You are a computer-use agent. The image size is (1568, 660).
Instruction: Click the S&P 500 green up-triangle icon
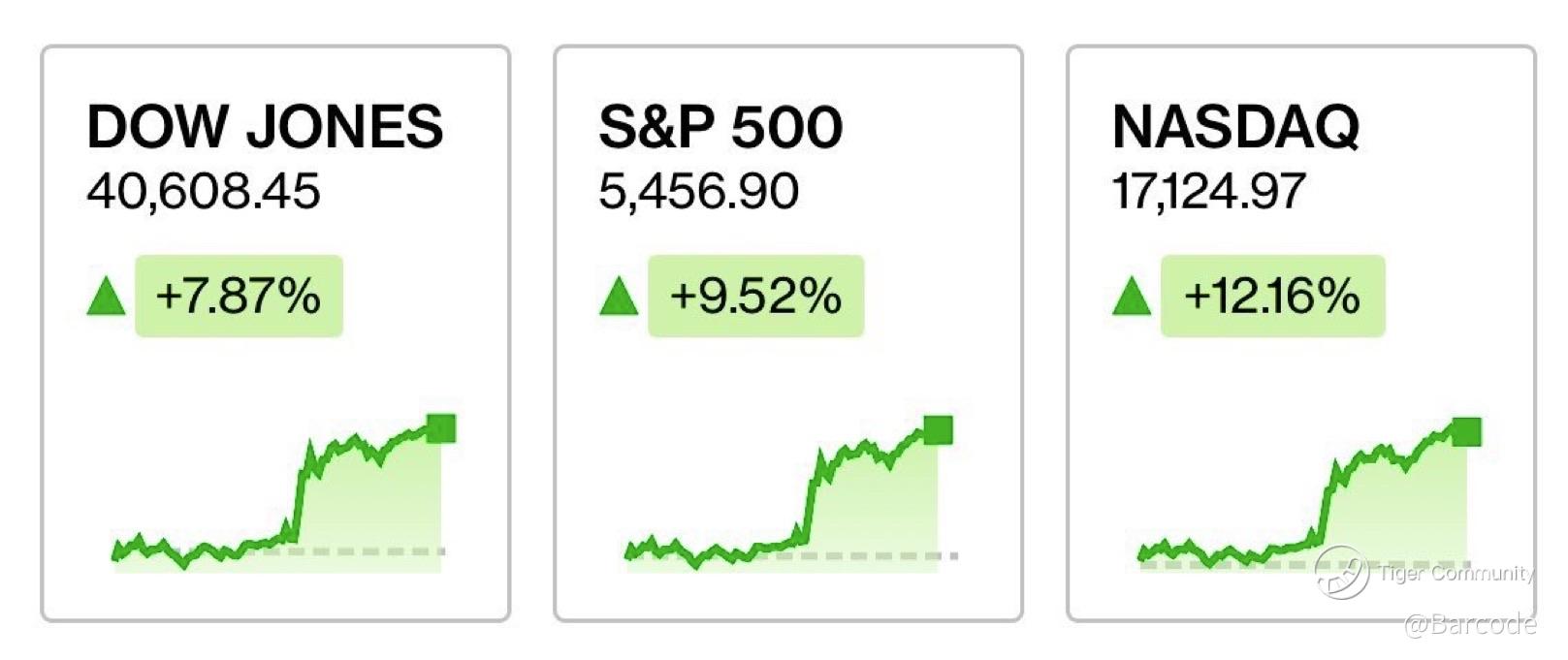(x=619, y=296)
